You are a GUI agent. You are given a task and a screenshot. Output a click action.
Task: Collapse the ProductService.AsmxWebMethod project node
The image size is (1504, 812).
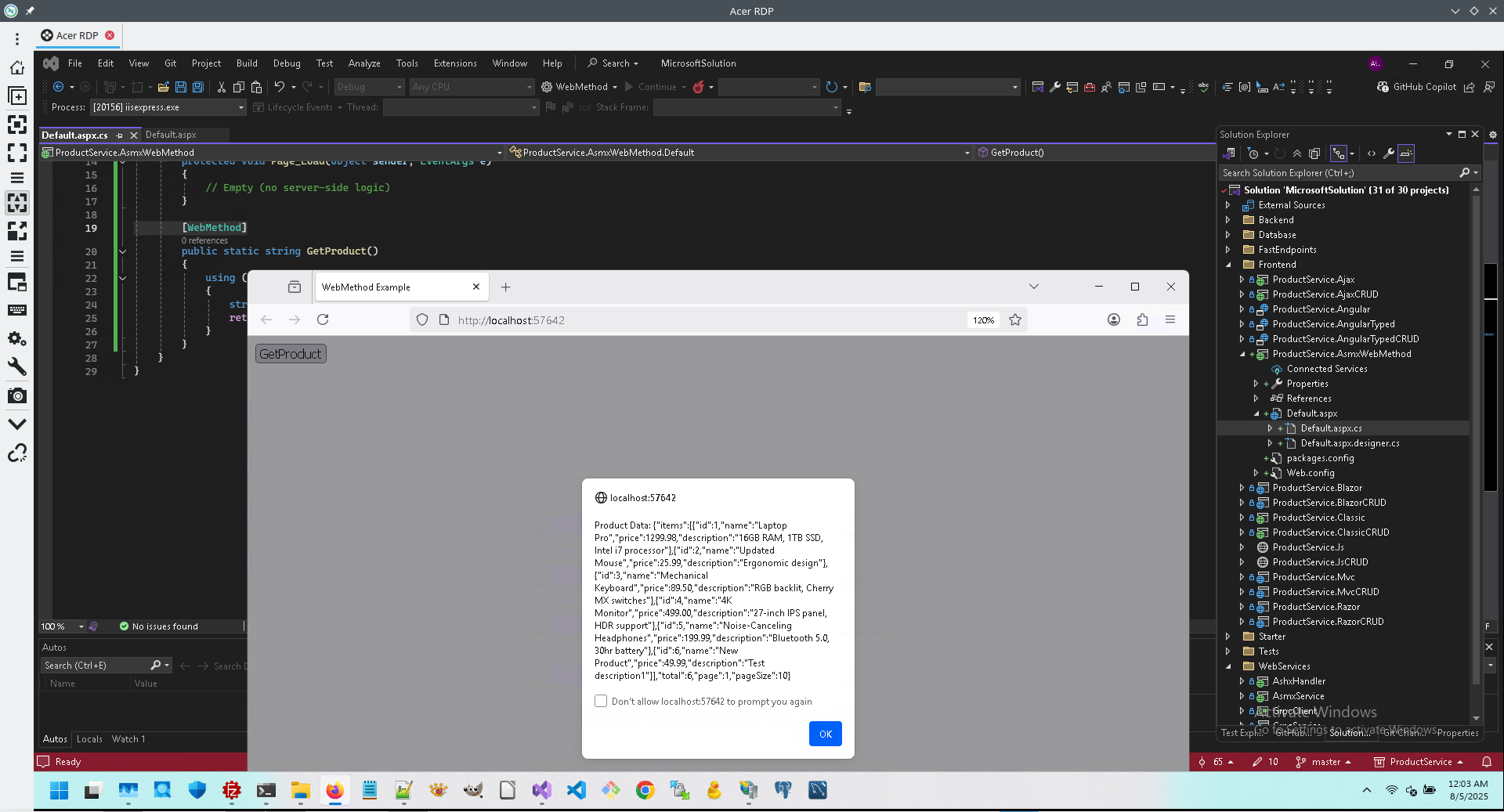tap(1242, 354)
